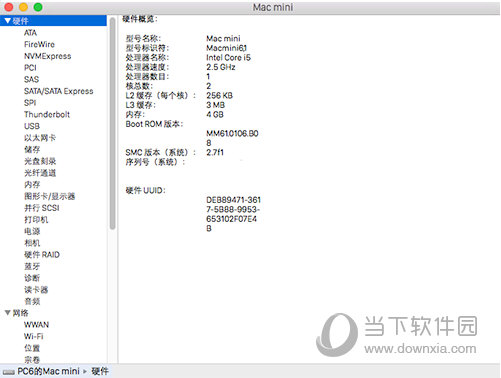Screen dimensions: 501x378
Task: Click the computer icon in path bar
Action: pos(8,372)
